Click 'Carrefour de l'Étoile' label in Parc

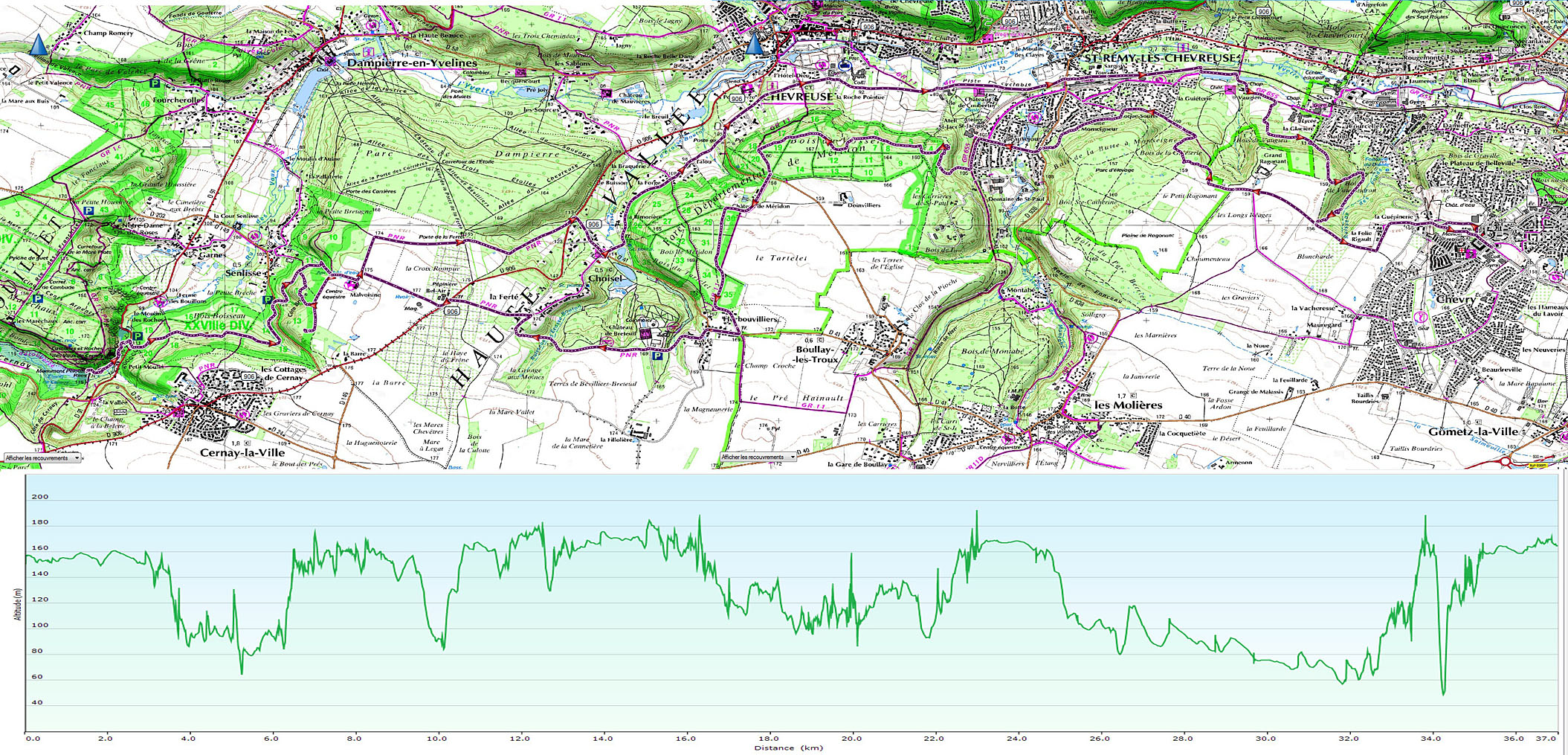(468, 161)
